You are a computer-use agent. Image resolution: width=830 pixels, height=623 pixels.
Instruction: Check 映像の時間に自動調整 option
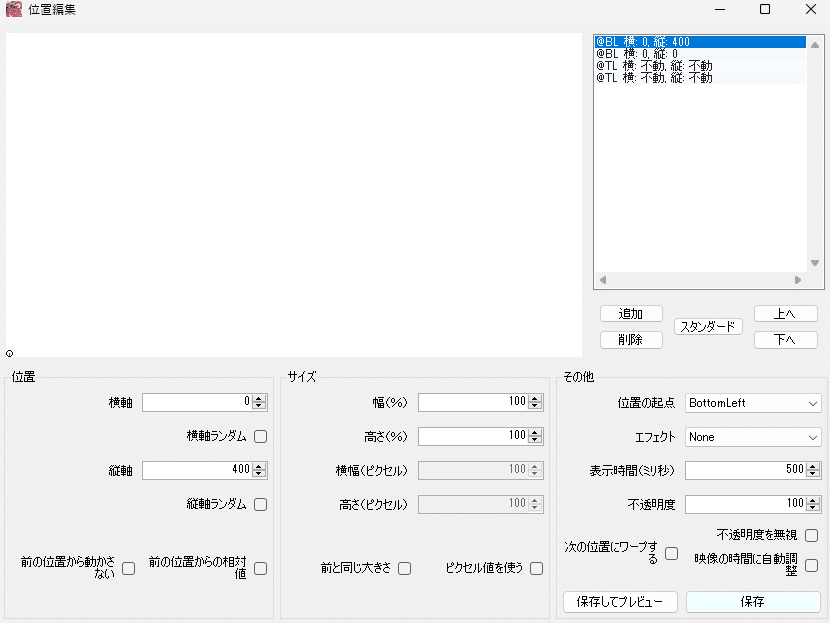811,566
